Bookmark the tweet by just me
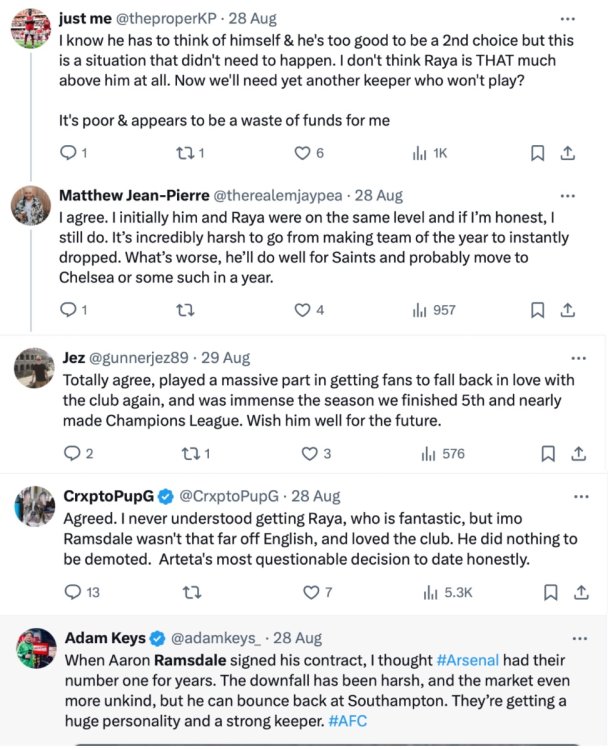Screen dimensions: 608x750 (537, 153)
